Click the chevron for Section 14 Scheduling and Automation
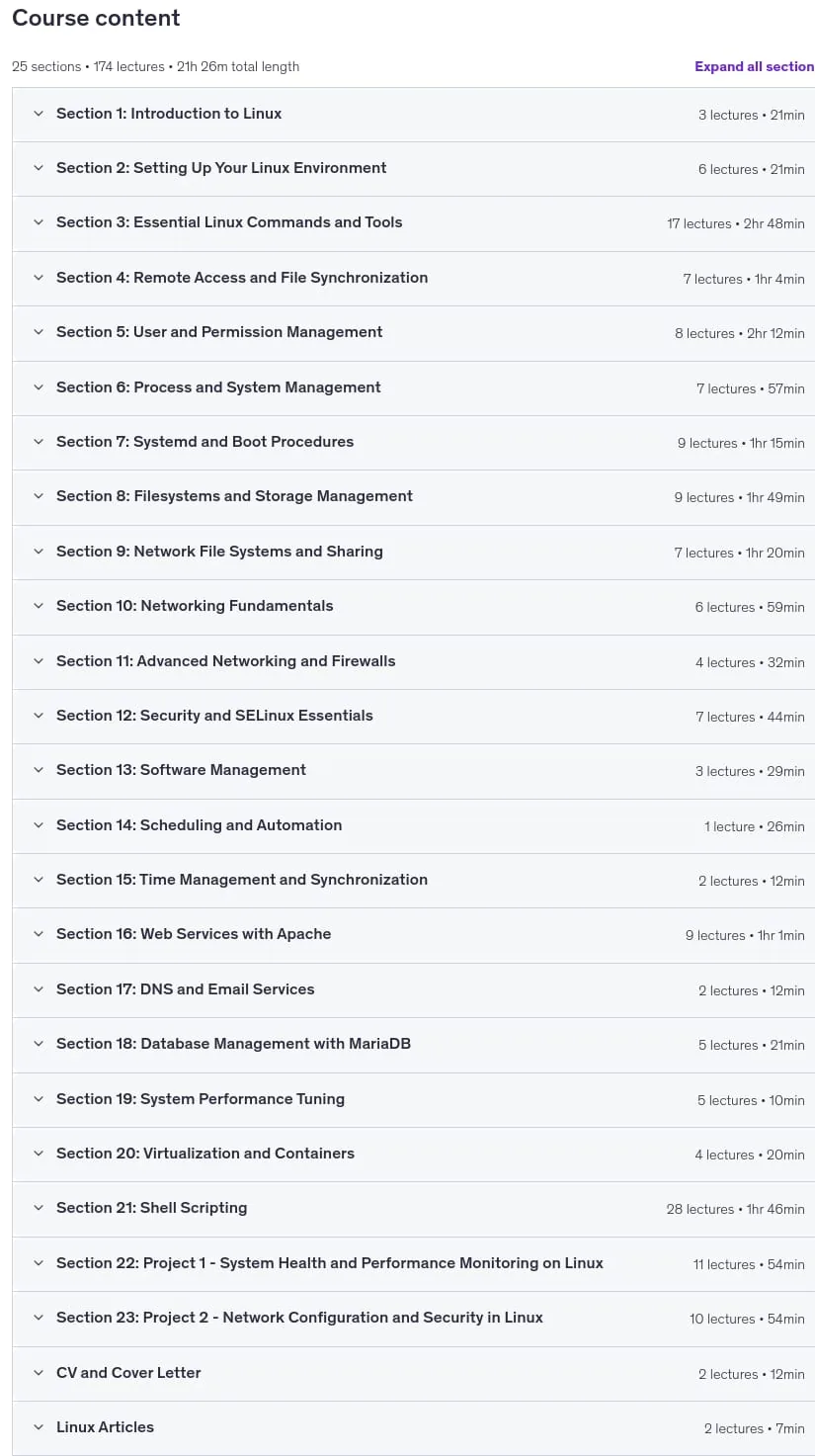The height and width of the screenshot is (1456, 815). [x=39, y=825]
